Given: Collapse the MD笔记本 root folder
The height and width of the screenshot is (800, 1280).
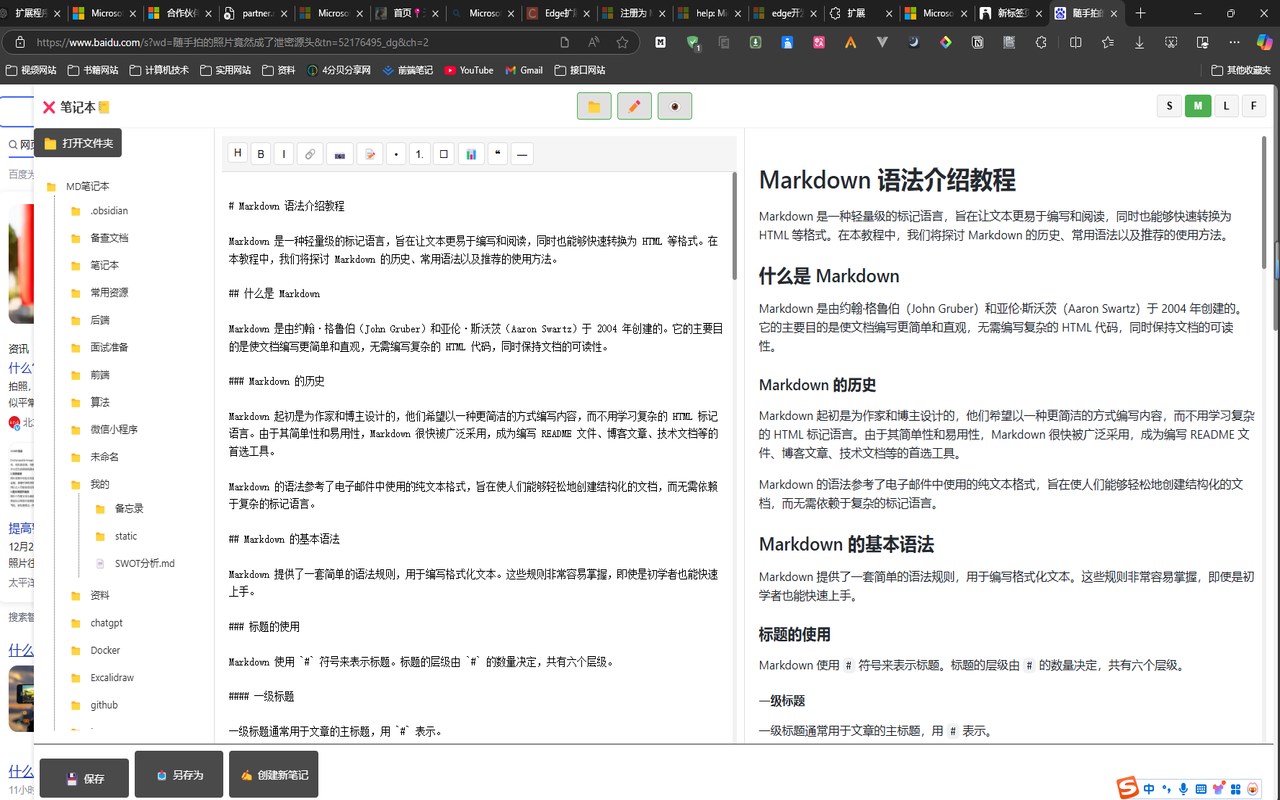Looking at the screenshot, I should pyautogui.click(x=87, y=186).
